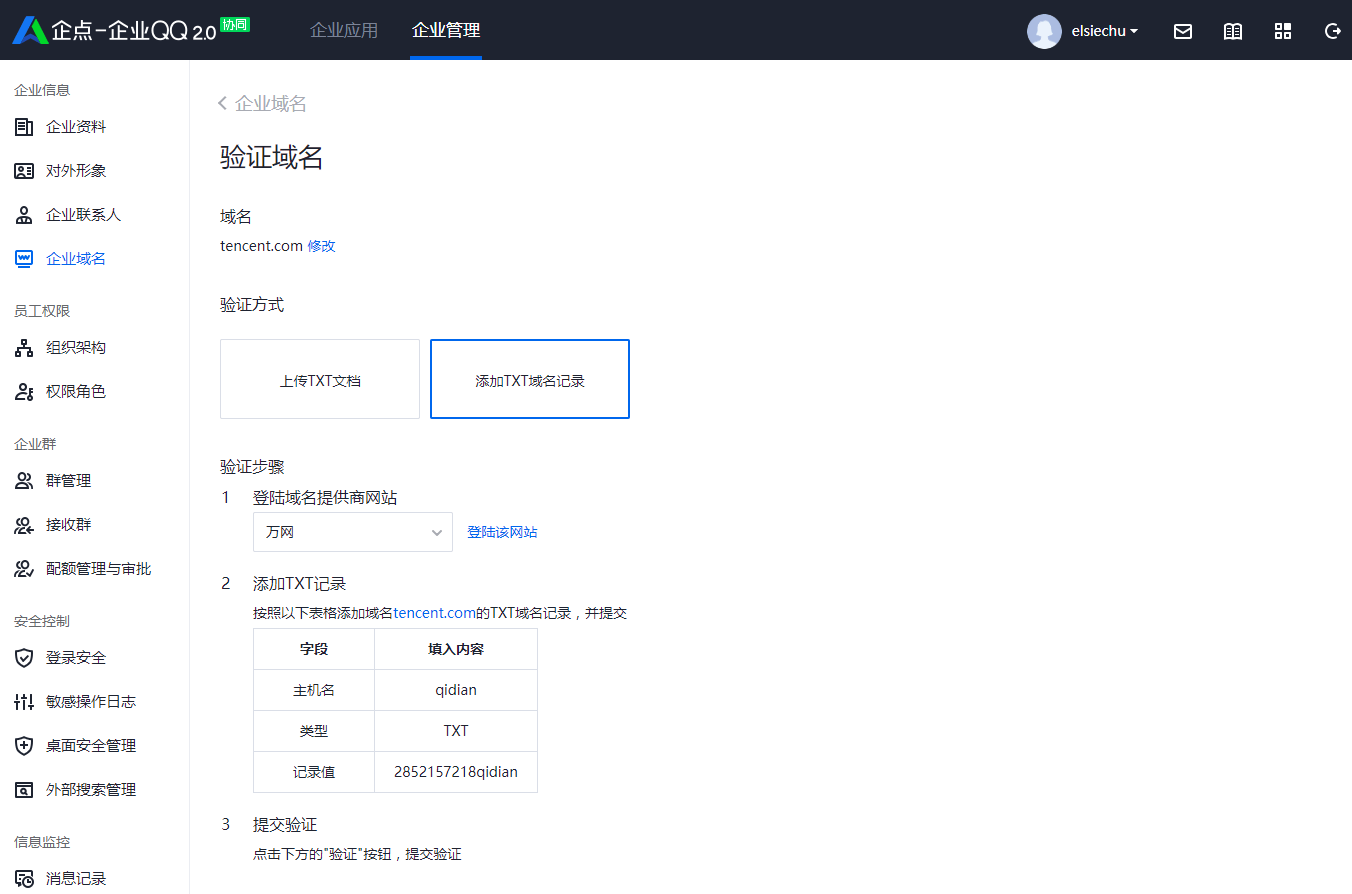Click the 修改 link to change domain
Image resolution: width=1352 pixels, height=894 pixels.
point(322,245)
